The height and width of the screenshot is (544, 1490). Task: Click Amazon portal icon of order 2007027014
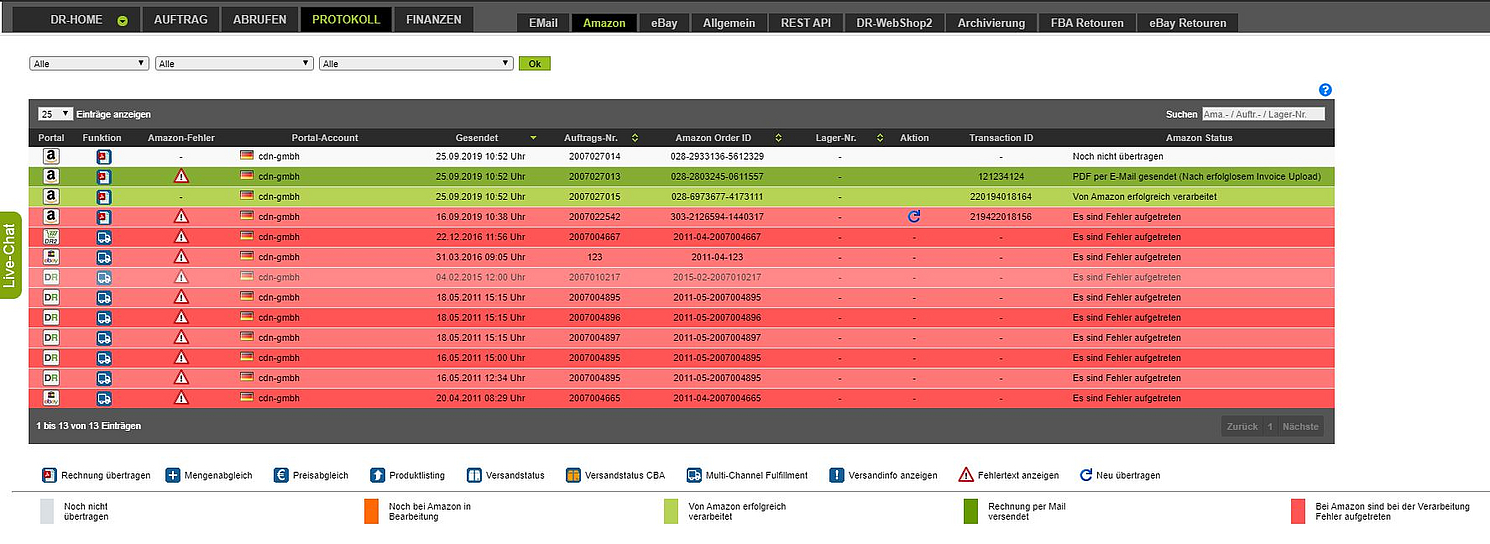point(51,156)
